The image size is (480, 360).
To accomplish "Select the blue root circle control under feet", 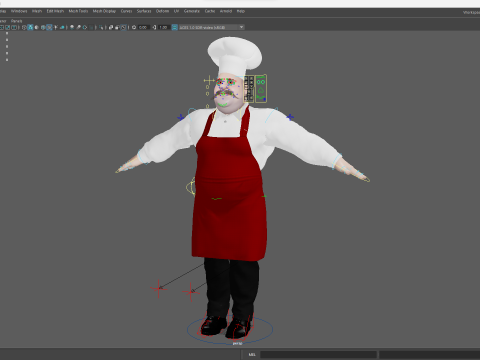I will tap(230, 329).
